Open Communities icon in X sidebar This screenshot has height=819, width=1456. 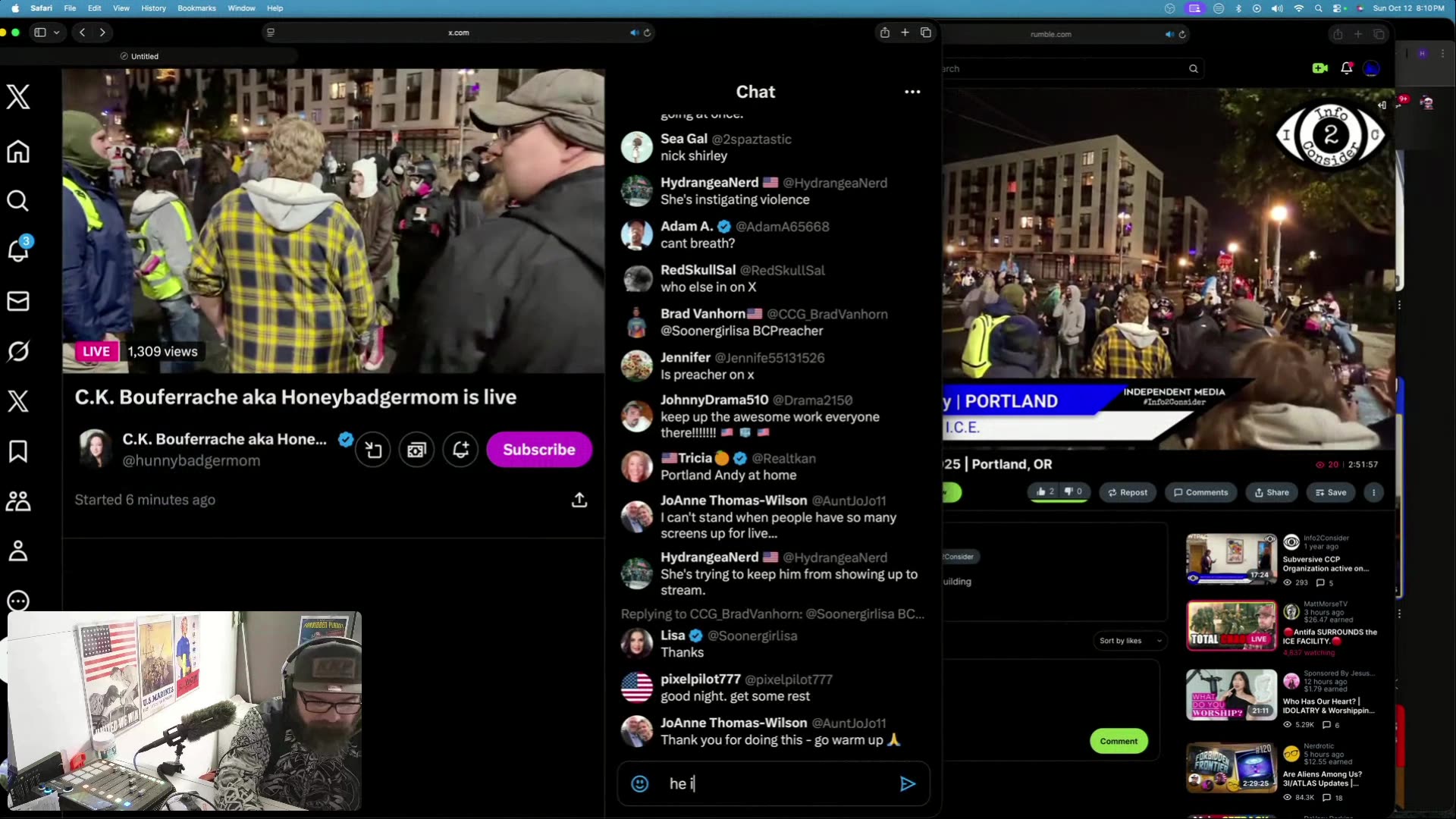(18, 501)
